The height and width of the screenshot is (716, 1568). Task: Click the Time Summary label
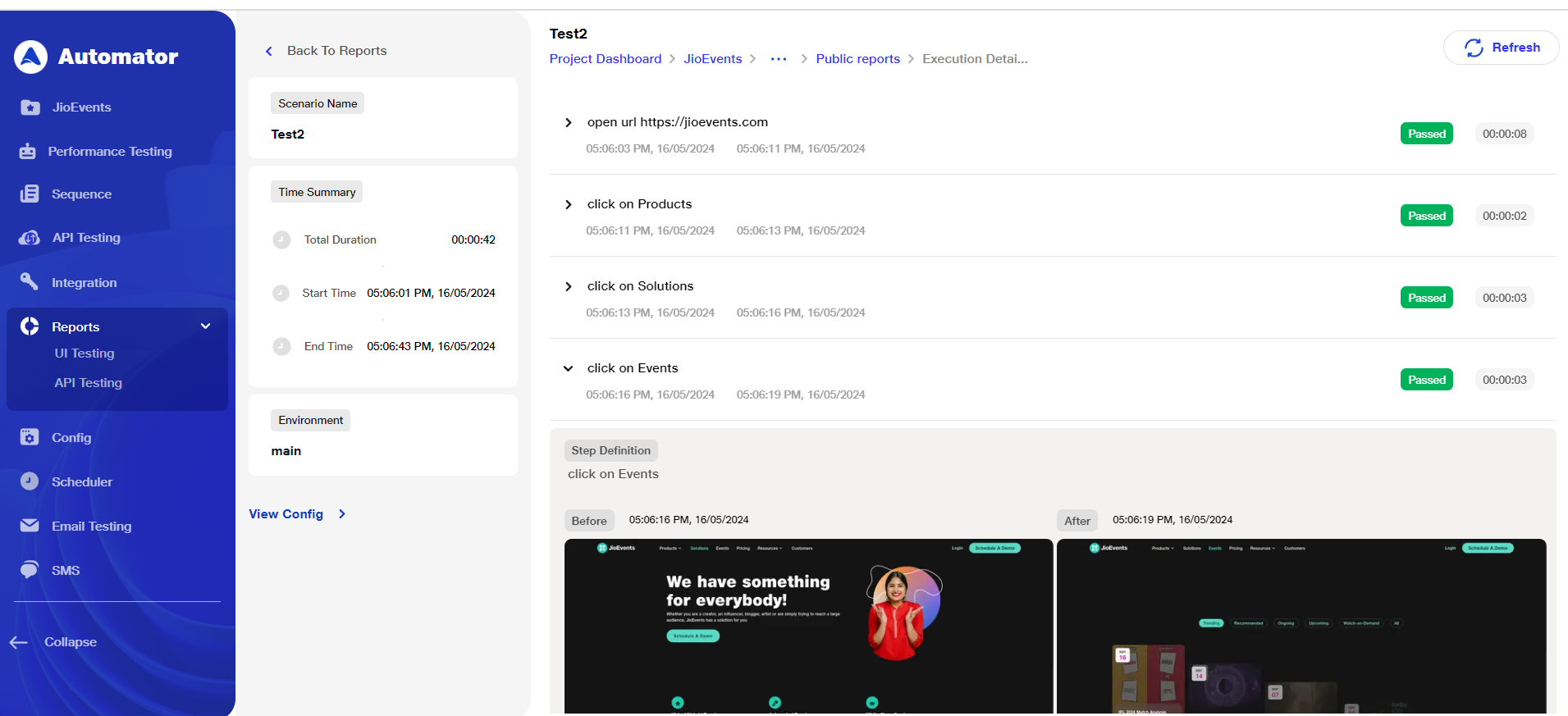[x=317, y=192]
